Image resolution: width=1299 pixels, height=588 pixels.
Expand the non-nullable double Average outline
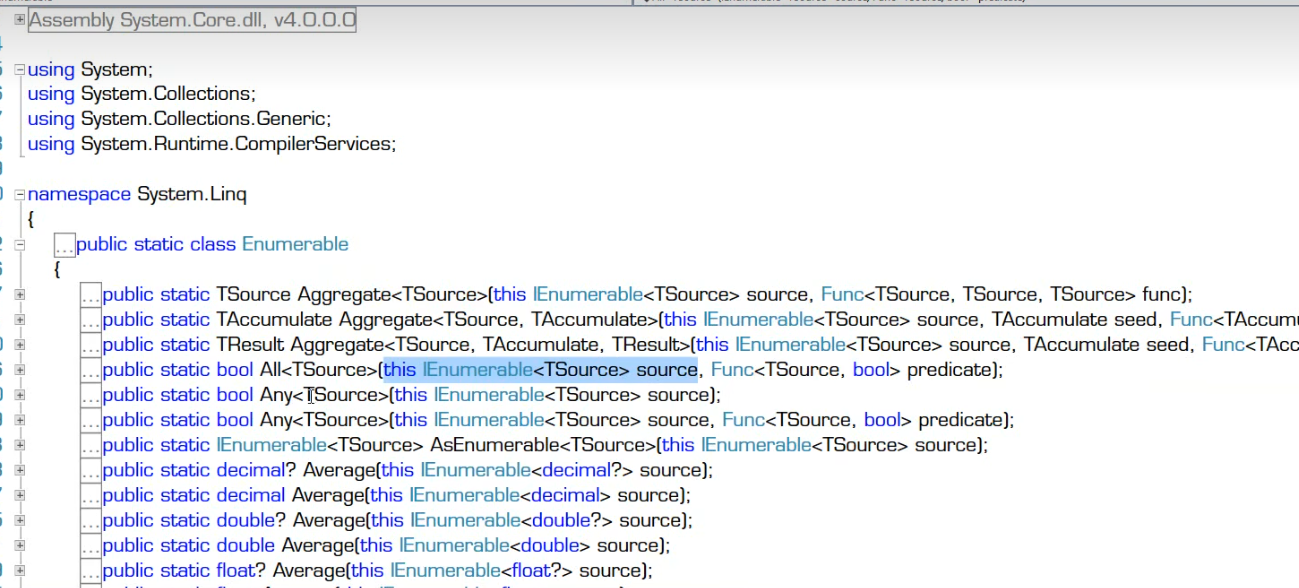coord(20,545)
